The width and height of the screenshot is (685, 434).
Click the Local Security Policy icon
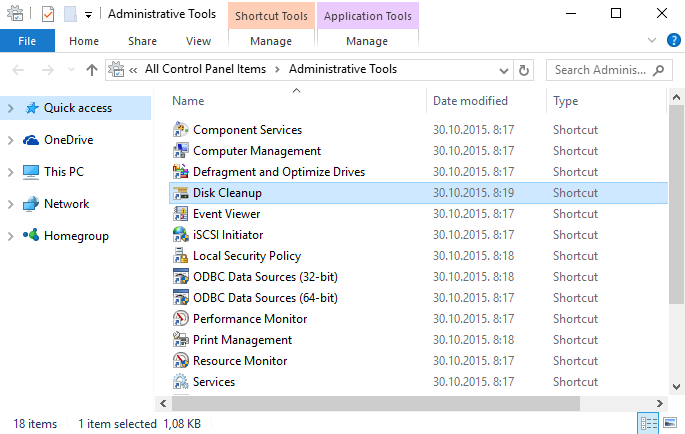click(x=180, y=256)
